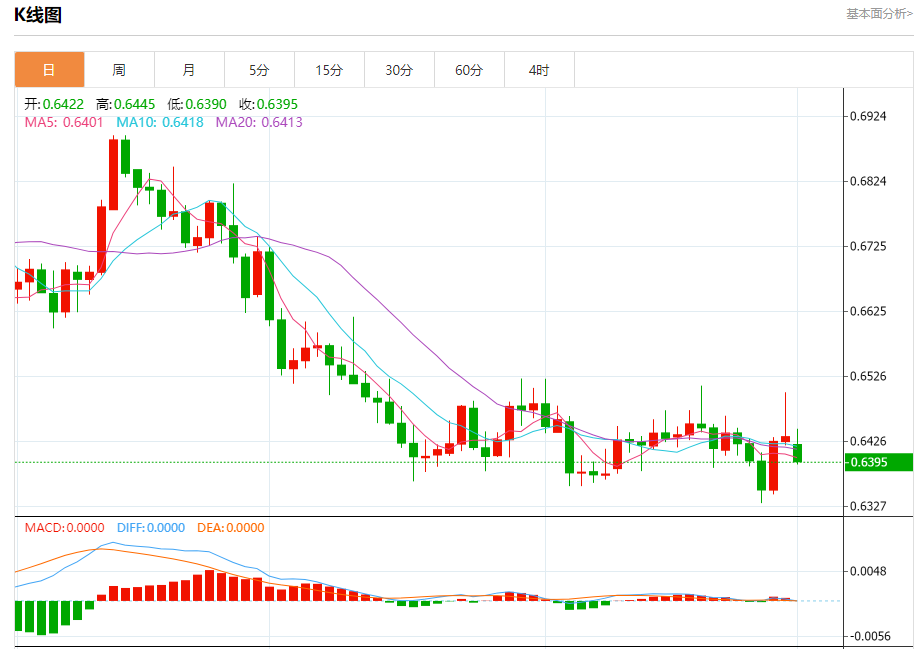Click the MACD:0.0000 label

64,528
